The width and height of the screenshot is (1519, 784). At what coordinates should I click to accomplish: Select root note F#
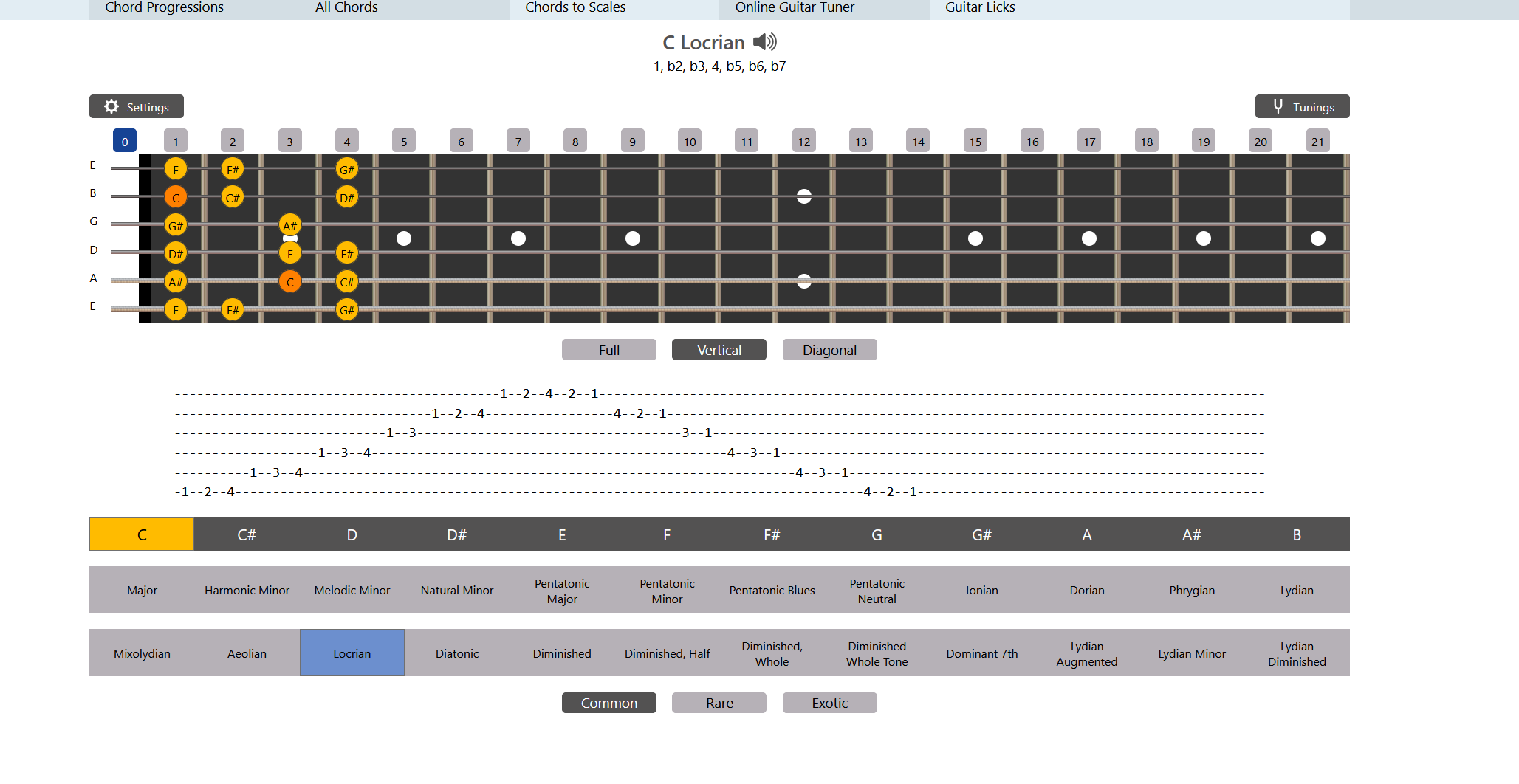click(772, 534)
